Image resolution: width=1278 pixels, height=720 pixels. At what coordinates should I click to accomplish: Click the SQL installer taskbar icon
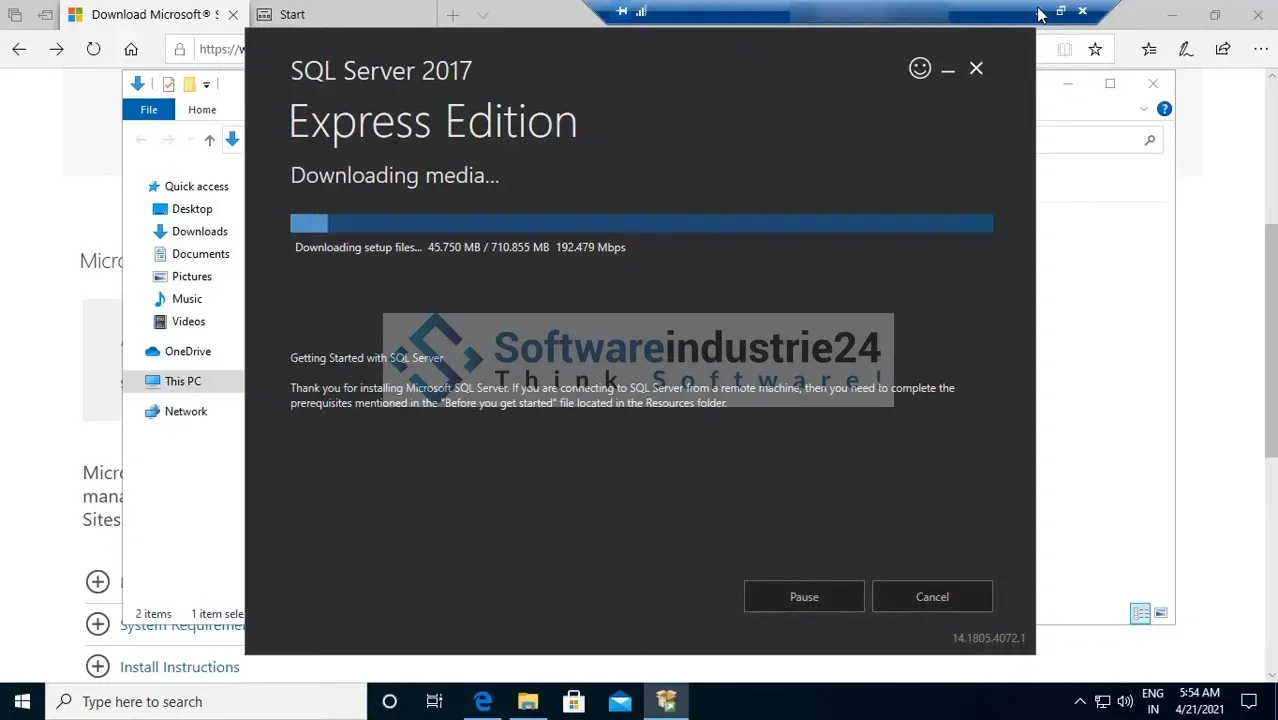click(x=666, y=701)
